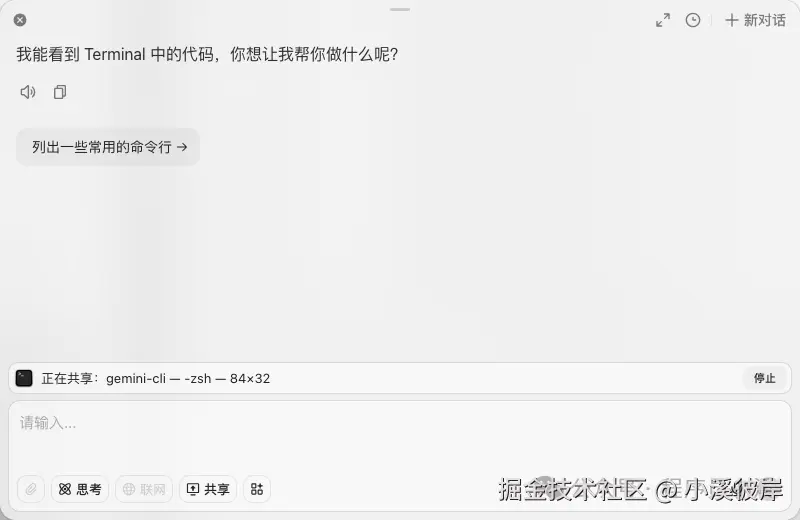Click the plus icon beside 新对话
800x520 pixels.
[732, 20]
